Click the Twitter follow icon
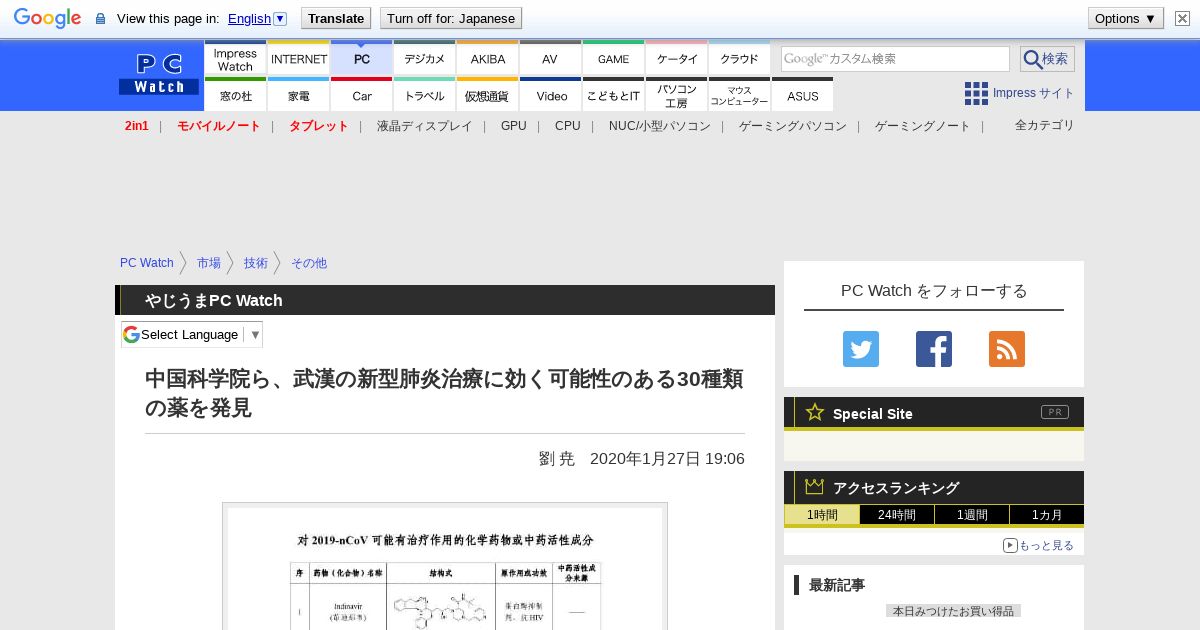 coord(860,349)
